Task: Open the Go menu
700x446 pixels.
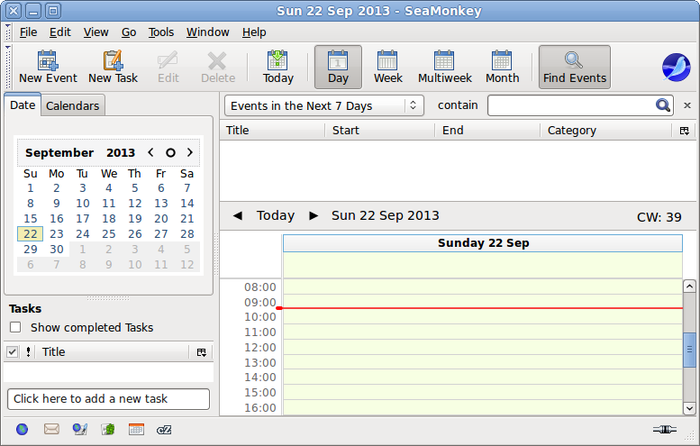Action: click(x=129, y=32)
